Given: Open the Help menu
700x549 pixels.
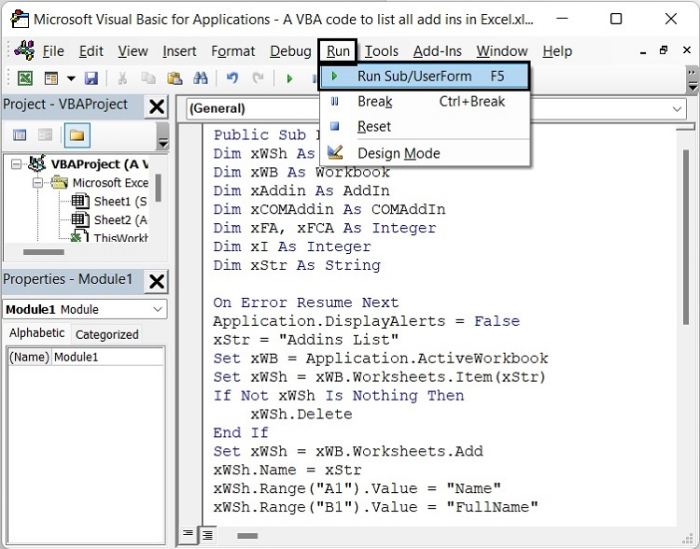Looking at the screenshot, I should pos(557,51).
